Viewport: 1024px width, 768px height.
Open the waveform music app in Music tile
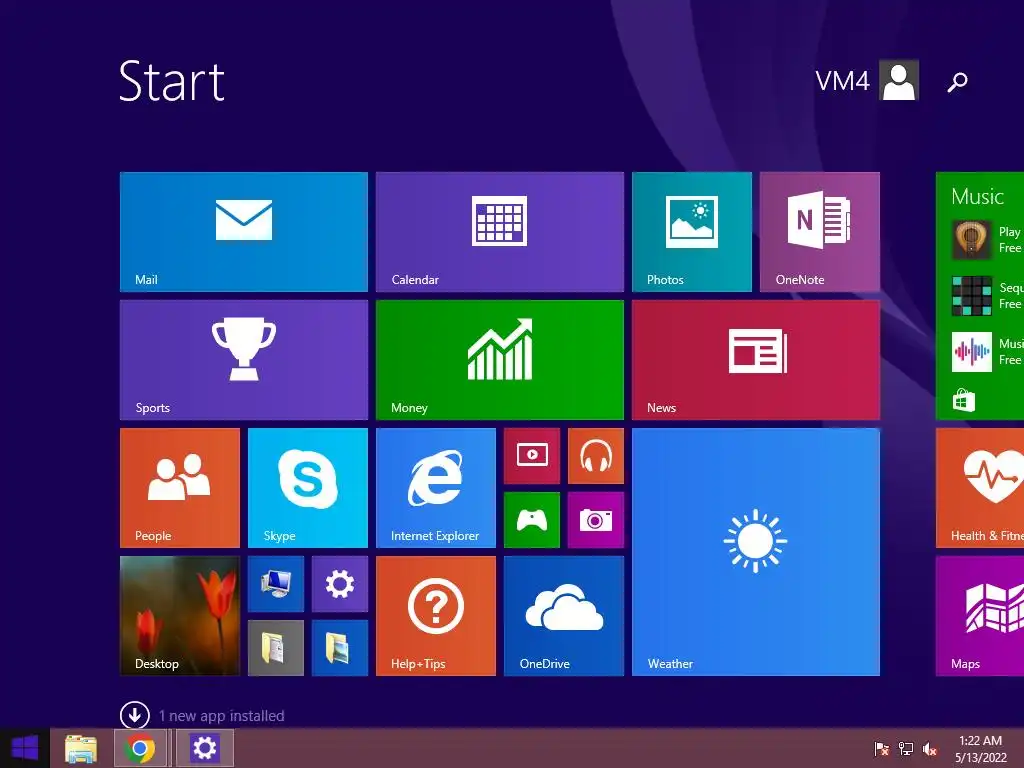click(971, 351)
